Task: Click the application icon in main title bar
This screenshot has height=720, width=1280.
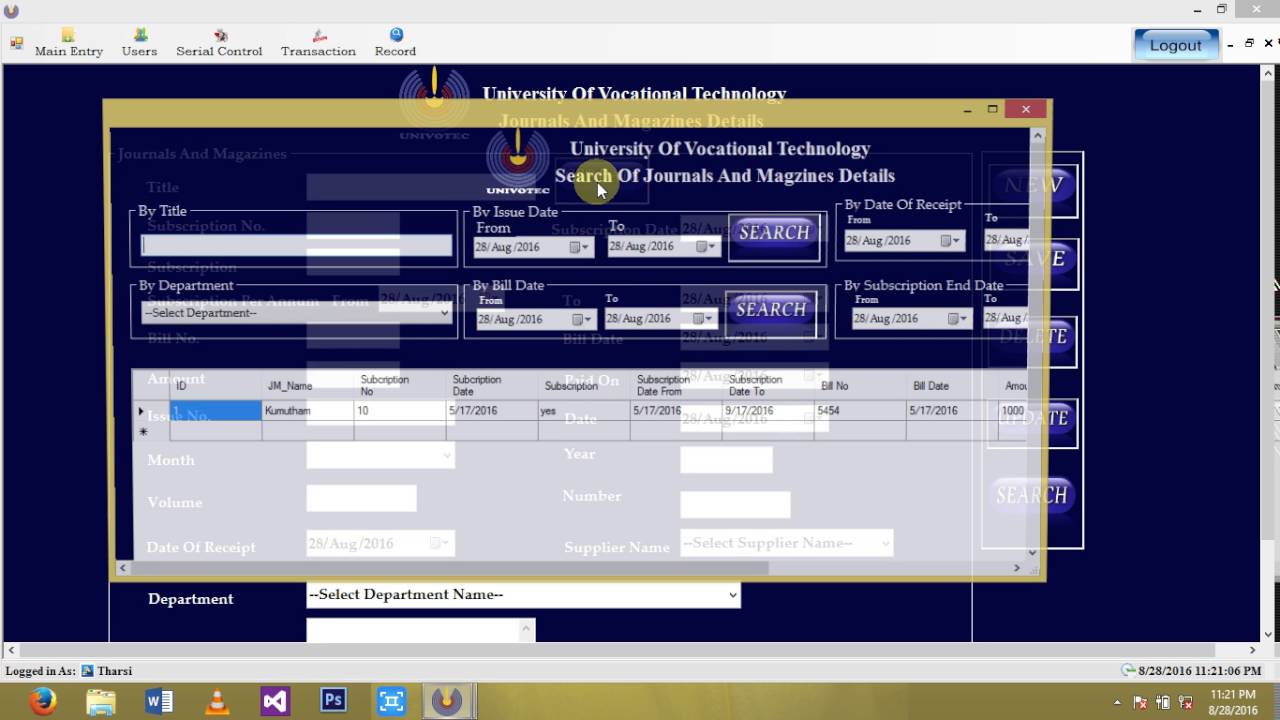Action: (x=11, y=10)
